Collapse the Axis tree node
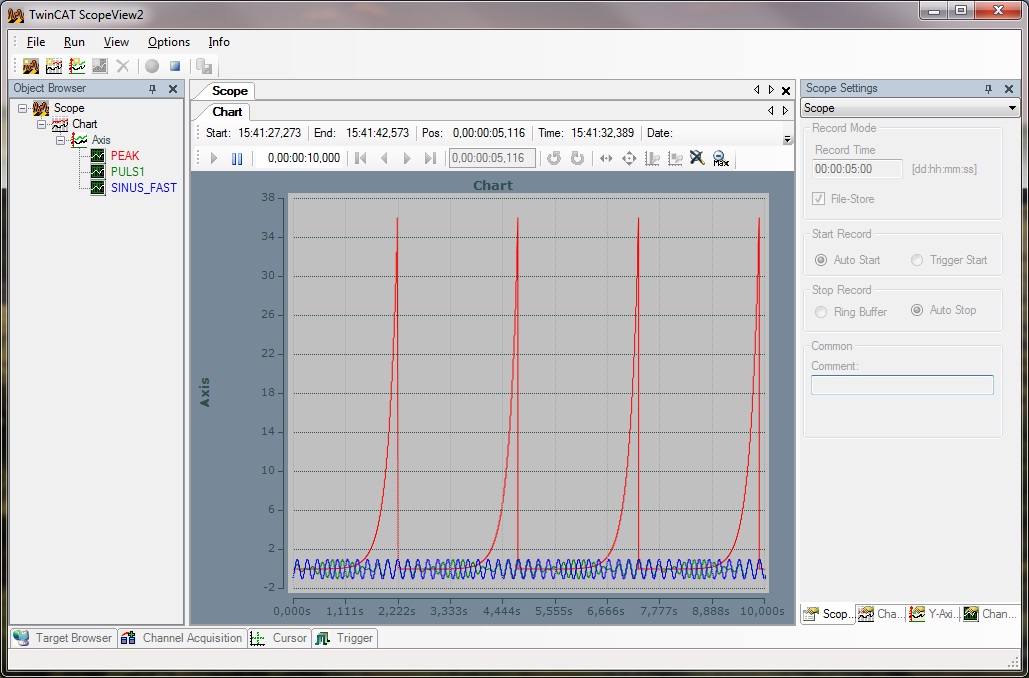 (61, 140)
